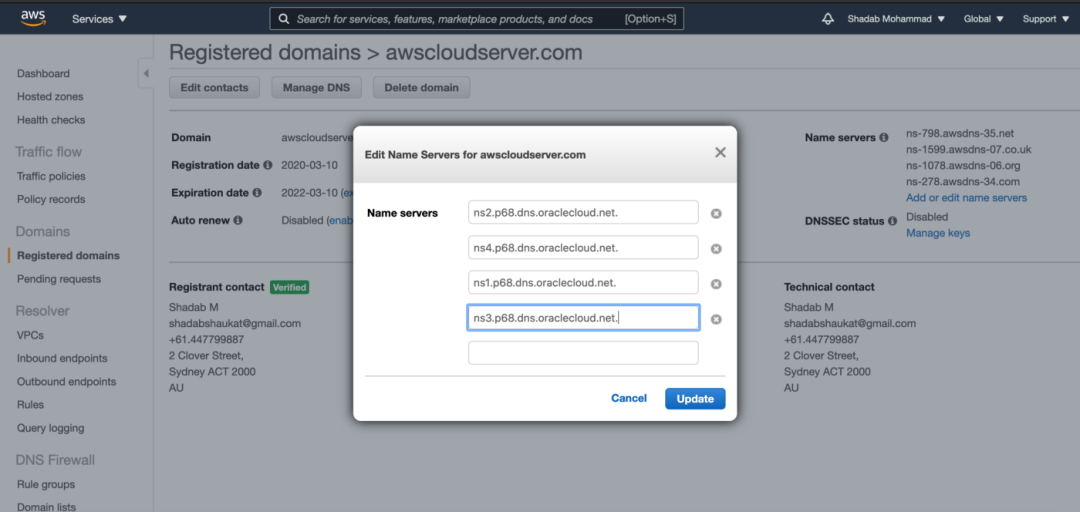Remove the ns3.p68 name server entry
The width and height of the screenshot is (1080, 512).
[x=716, y=320]
